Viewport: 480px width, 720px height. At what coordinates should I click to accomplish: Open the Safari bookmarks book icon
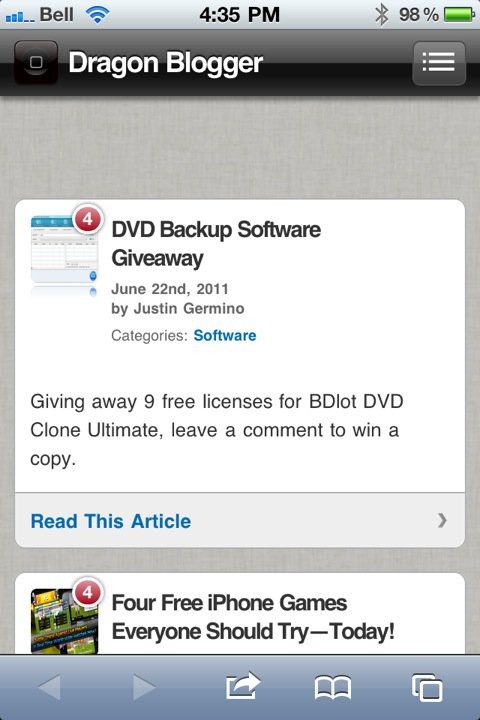coord(333,687)
